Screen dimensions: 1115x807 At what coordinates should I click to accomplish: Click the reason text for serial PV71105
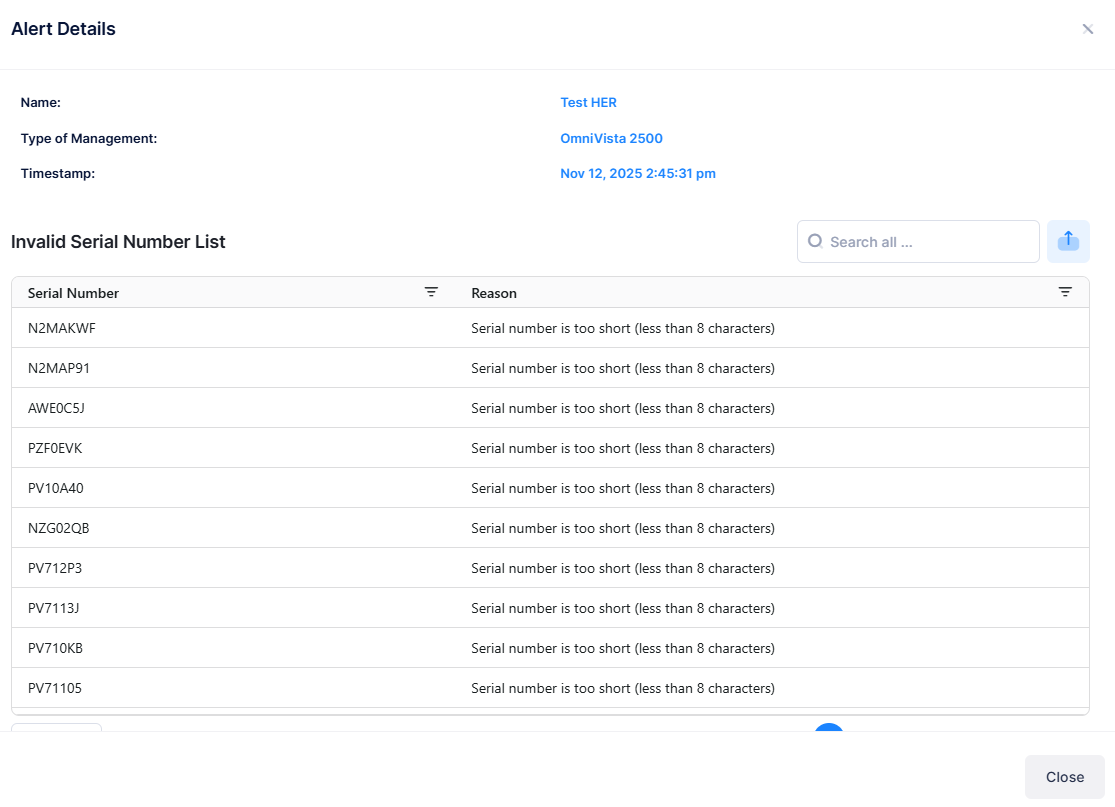(x=622, y=688)
